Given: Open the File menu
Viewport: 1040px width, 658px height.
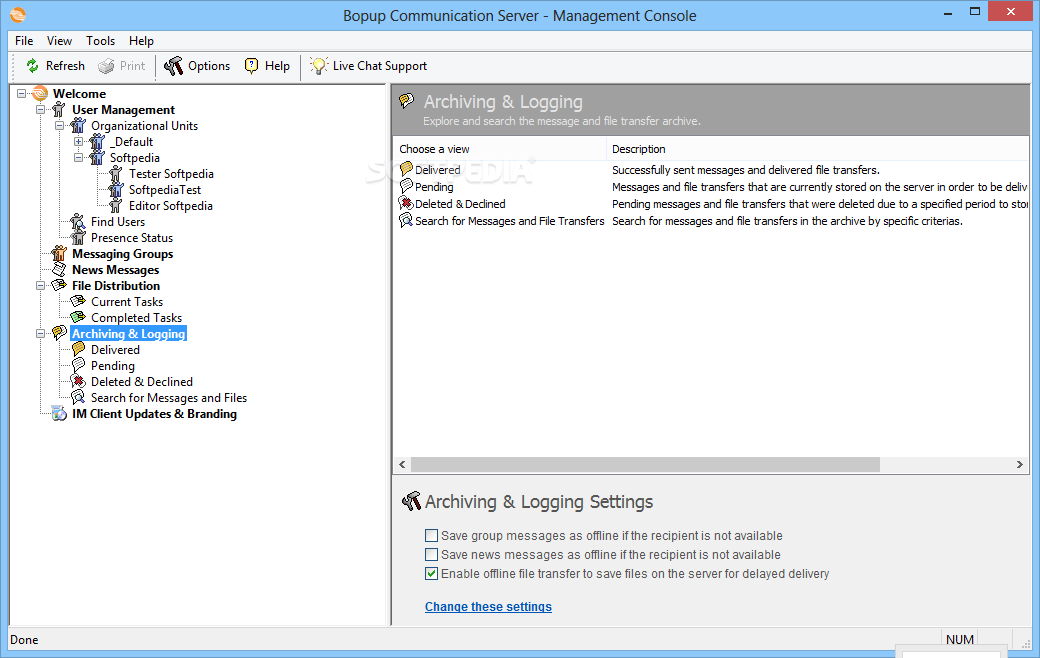Looking at the screenshot, I should pos(24,40).
